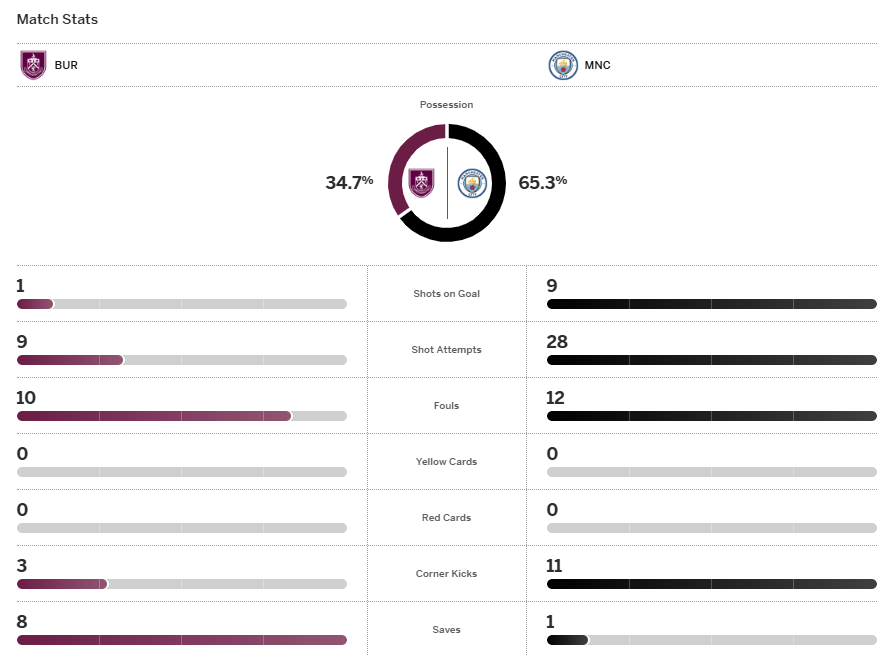Click the 65.3% possession value
The image size is (882, 656).
(x=543, y=182)
